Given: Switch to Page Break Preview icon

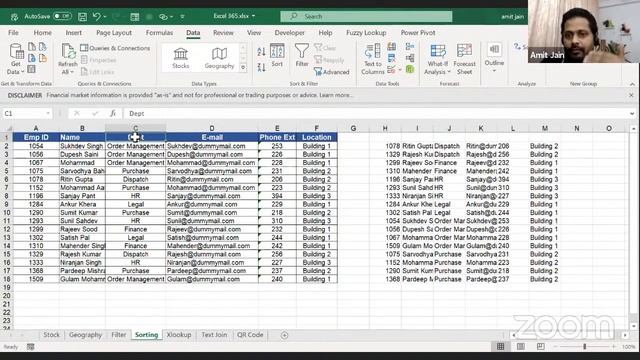Looking at the screenshot, I should [x=540, y=347].
